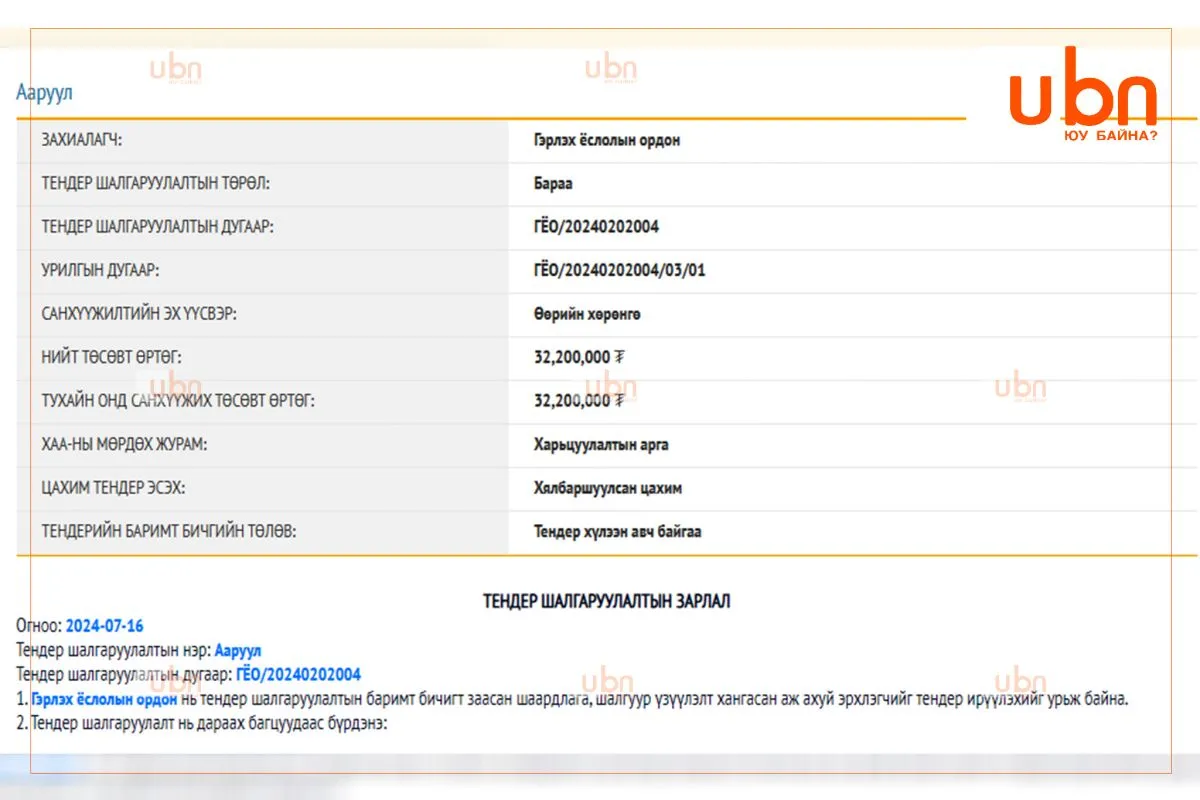Click the 'Огноо:' label

pos(39,626)
